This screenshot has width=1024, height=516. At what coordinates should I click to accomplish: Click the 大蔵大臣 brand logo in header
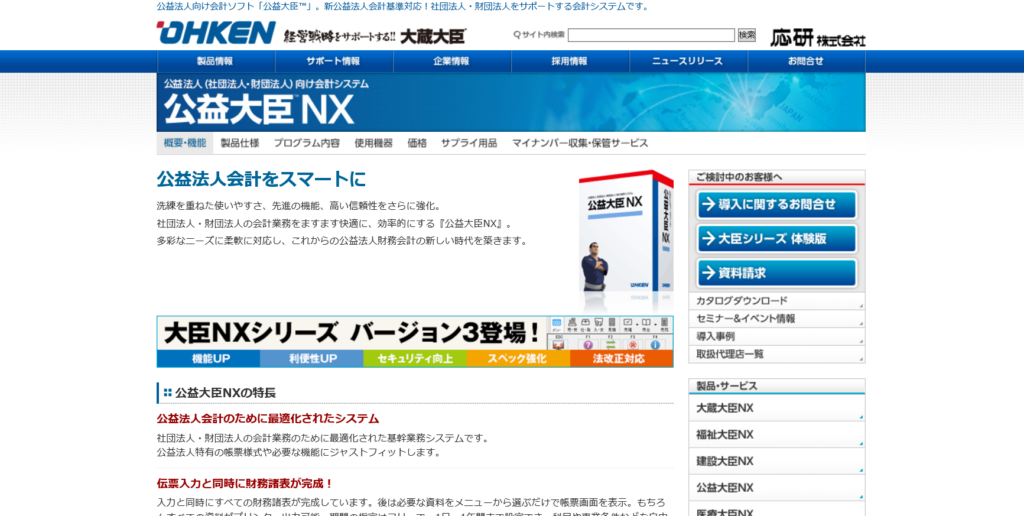point(433,37)
